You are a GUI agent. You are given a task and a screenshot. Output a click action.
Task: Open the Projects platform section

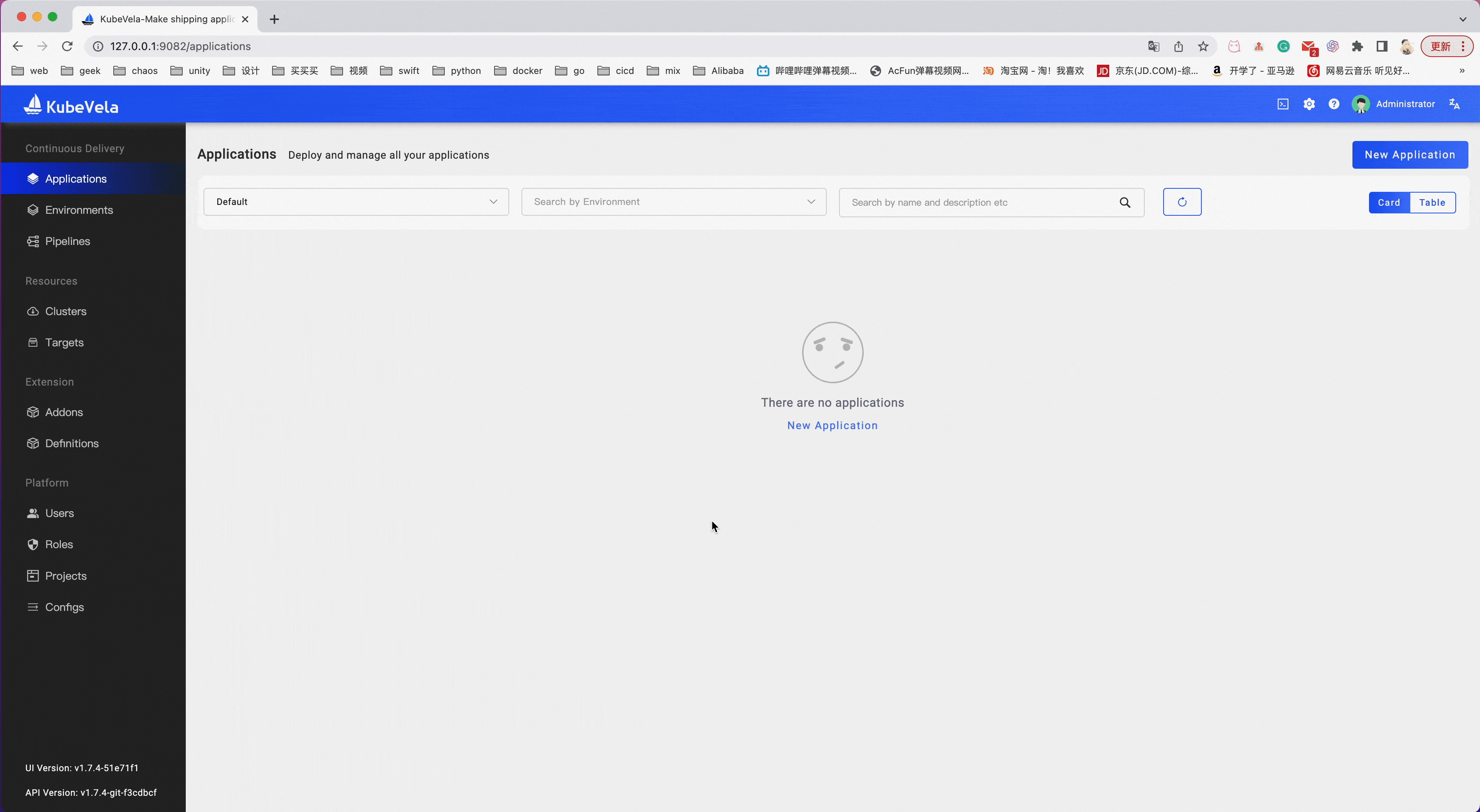coord(66,575)
